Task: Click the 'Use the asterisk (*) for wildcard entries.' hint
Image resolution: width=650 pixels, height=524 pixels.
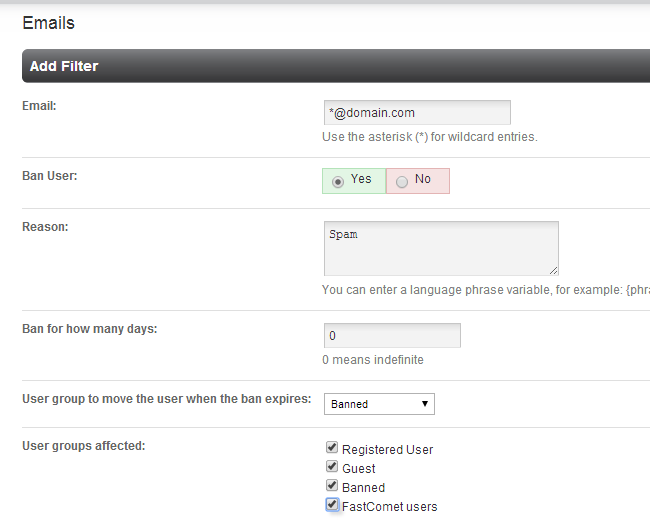Action: 430,137
